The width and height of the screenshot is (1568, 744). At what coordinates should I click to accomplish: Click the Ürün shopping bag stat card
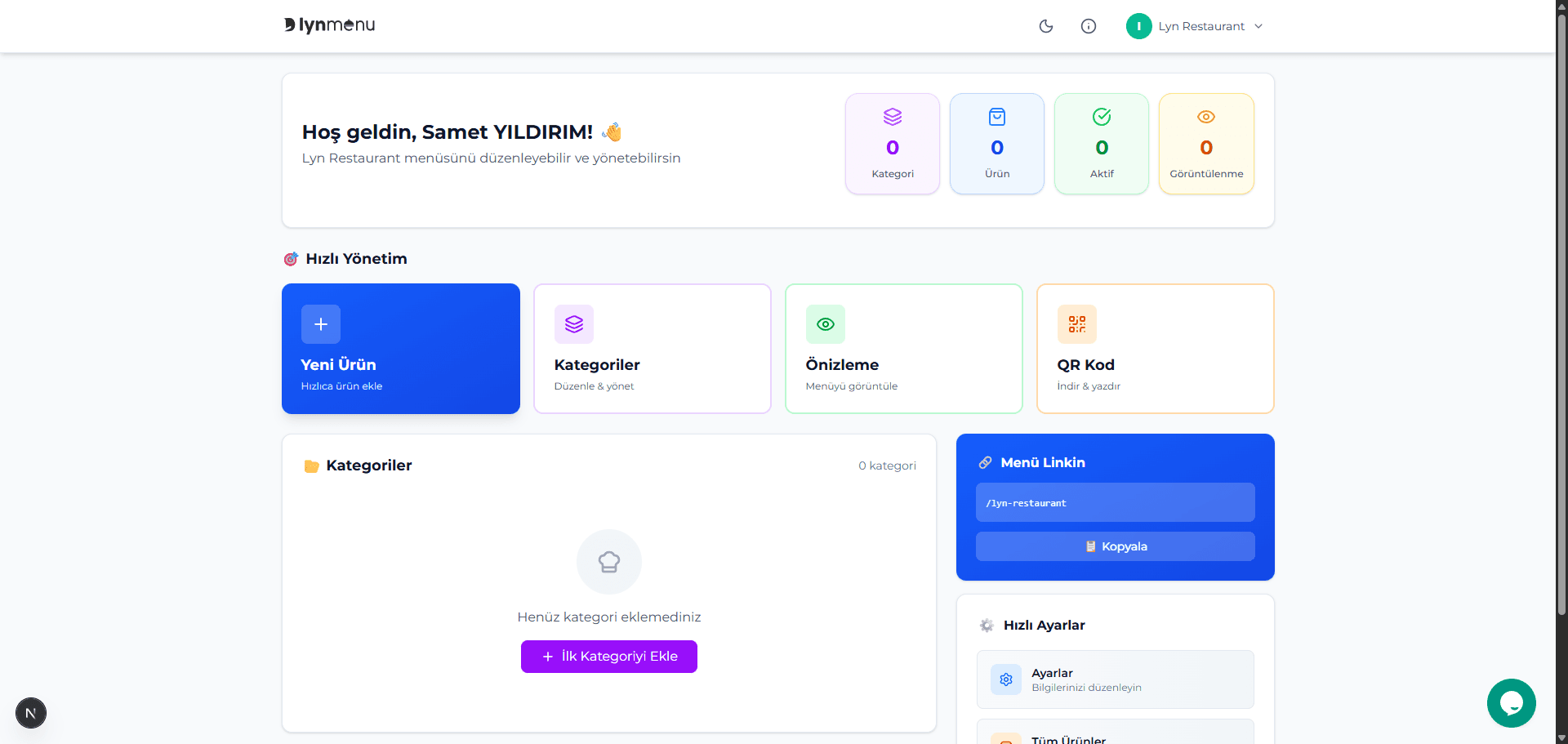[996, 144]
